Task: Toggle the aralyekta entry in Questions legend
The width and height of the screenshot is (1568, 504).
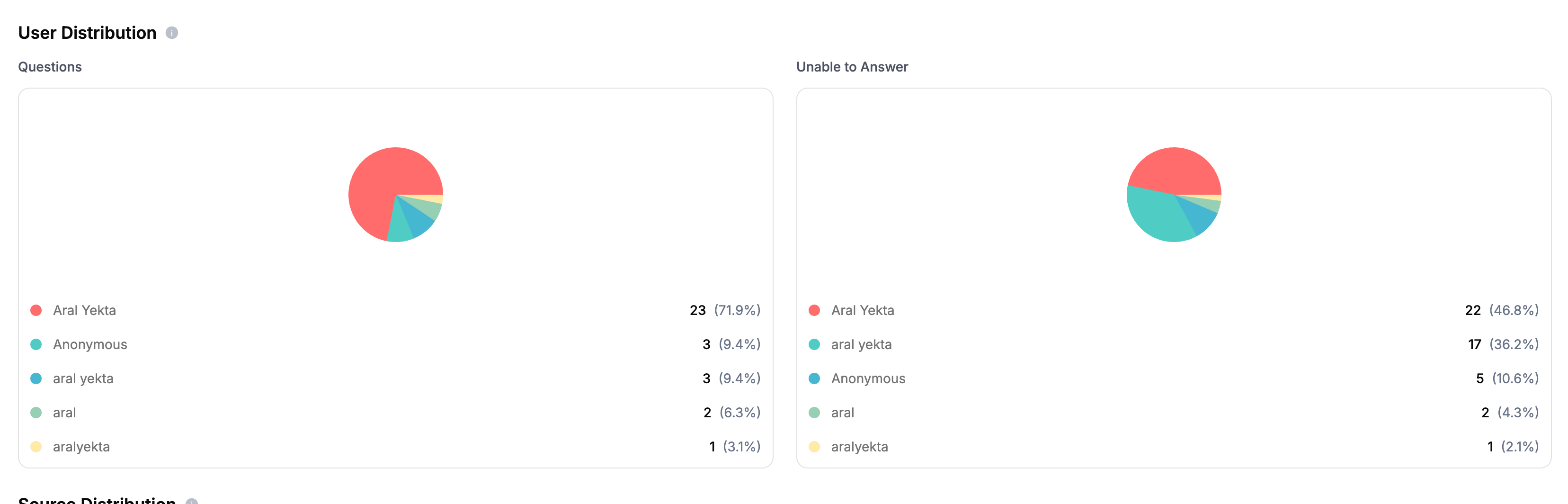Action: [81, 446]
